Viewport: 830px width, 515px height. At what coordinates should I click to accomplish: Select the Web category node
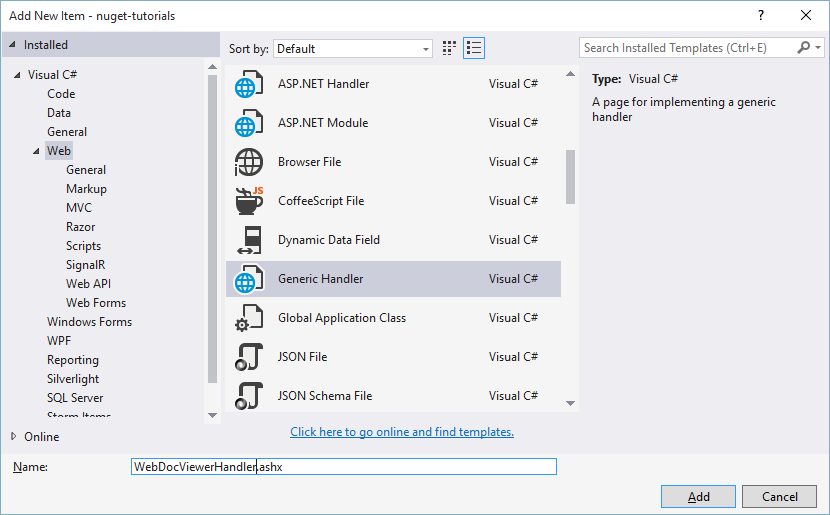coord(59,151)
